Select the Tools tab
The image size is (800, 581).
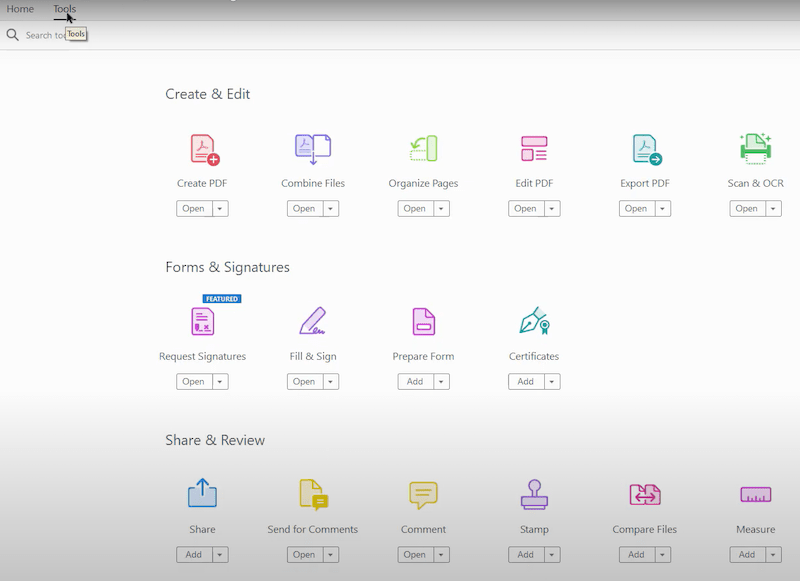pyautogui.click(x=64, y=9)
